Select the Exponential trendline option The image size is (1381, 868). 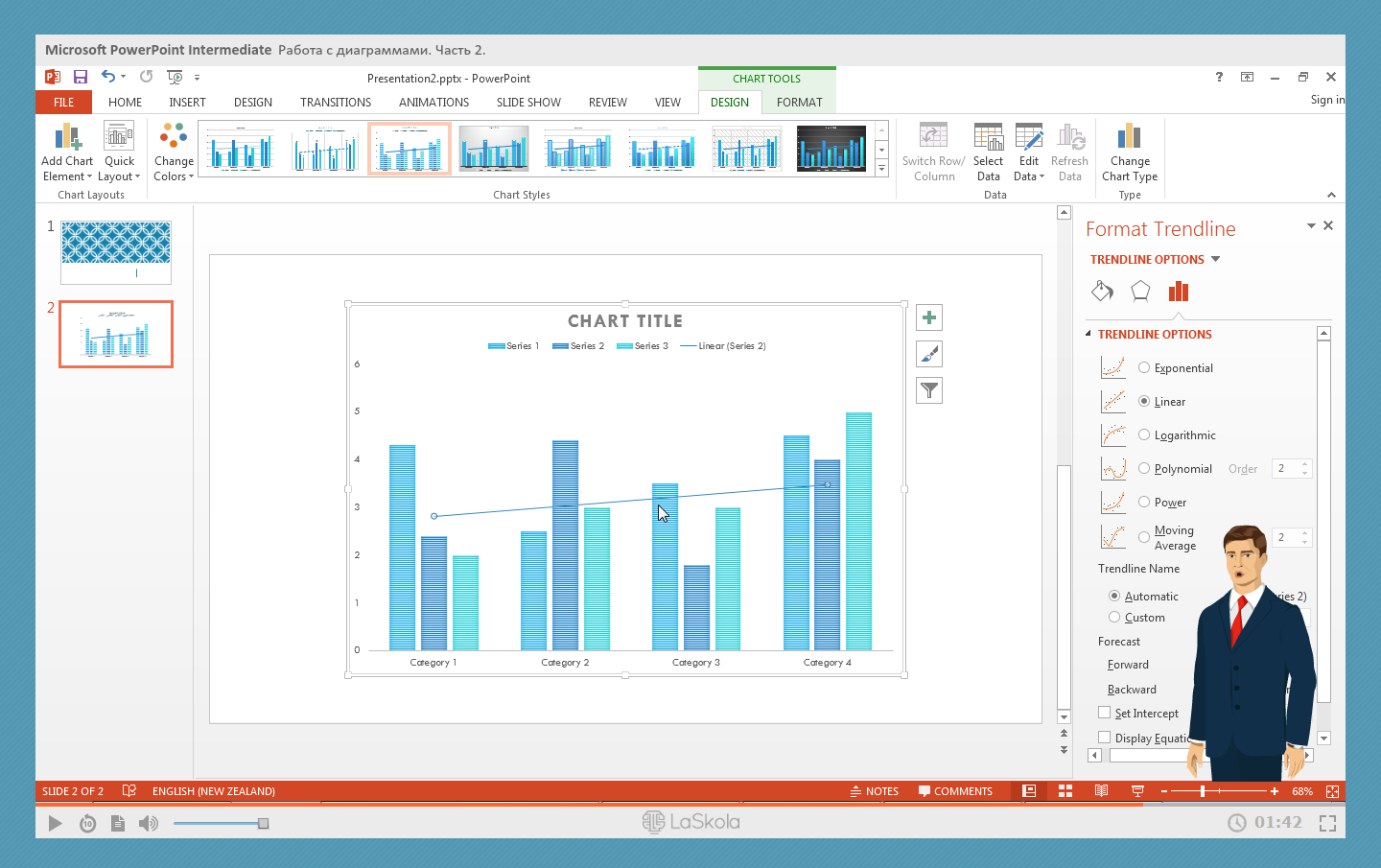click(1144, 367)
